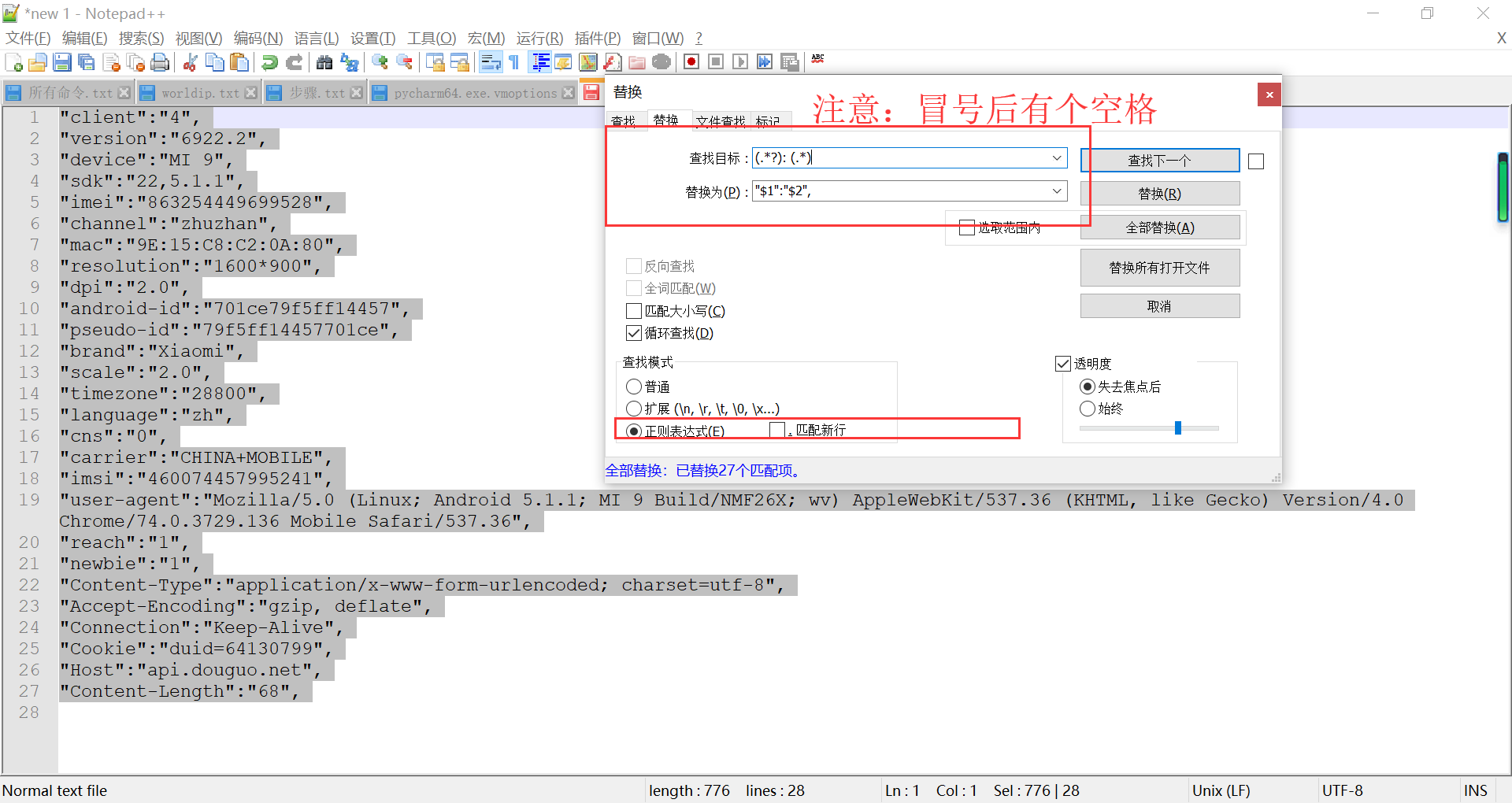Viewport: 1512px width, 803px height.
Task: Redo the action via the toolbar arrow
Action: [x=295, y=62]
